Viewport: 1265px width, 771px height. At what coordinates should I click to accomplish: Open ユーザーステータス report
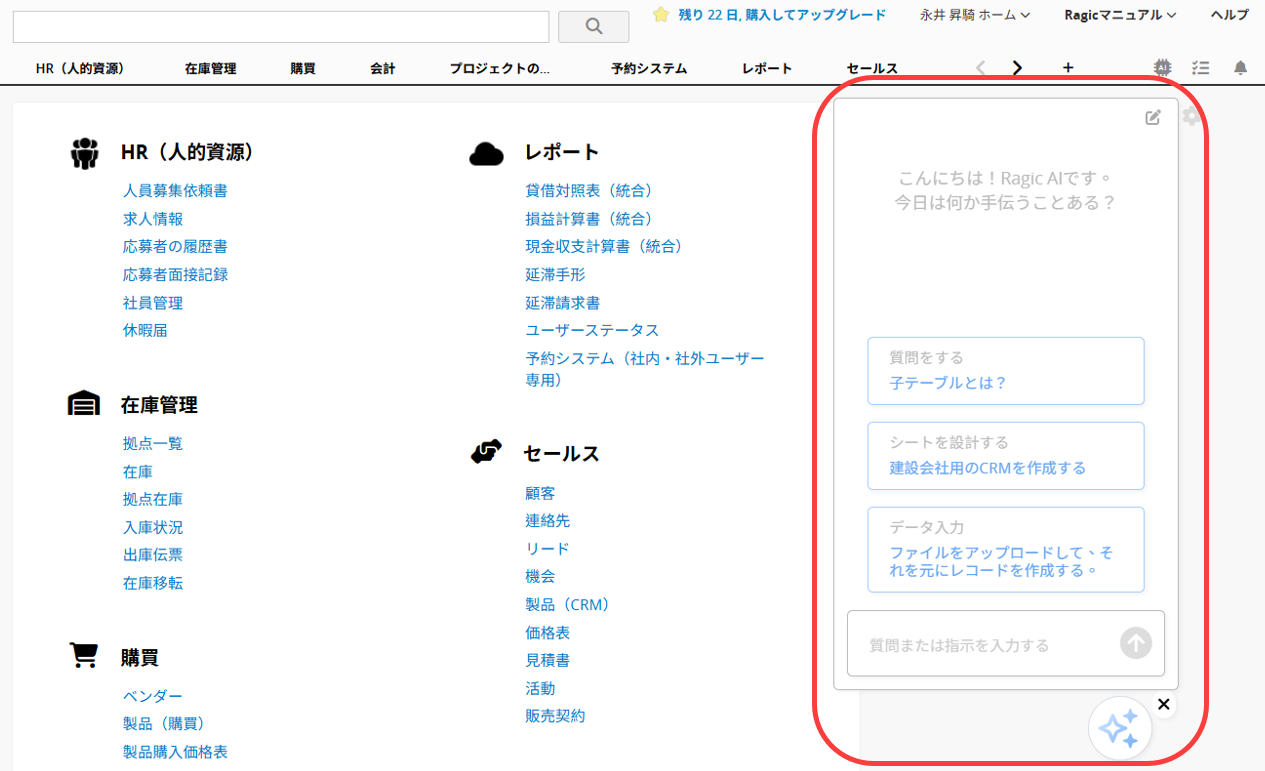pyautogui.click(x=592, y=330)
